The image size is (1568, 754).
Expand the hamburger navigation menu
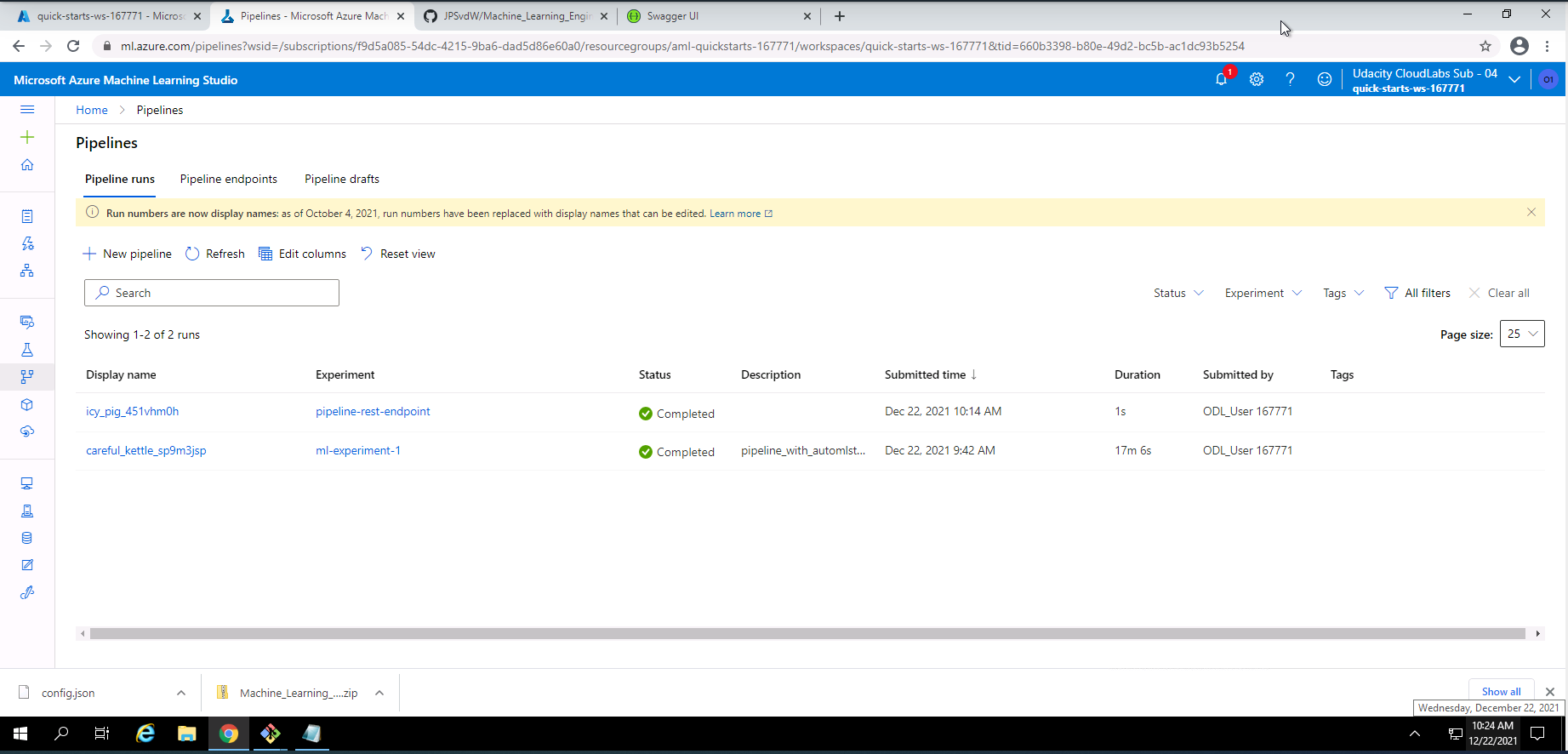click(x=27, y=110)
